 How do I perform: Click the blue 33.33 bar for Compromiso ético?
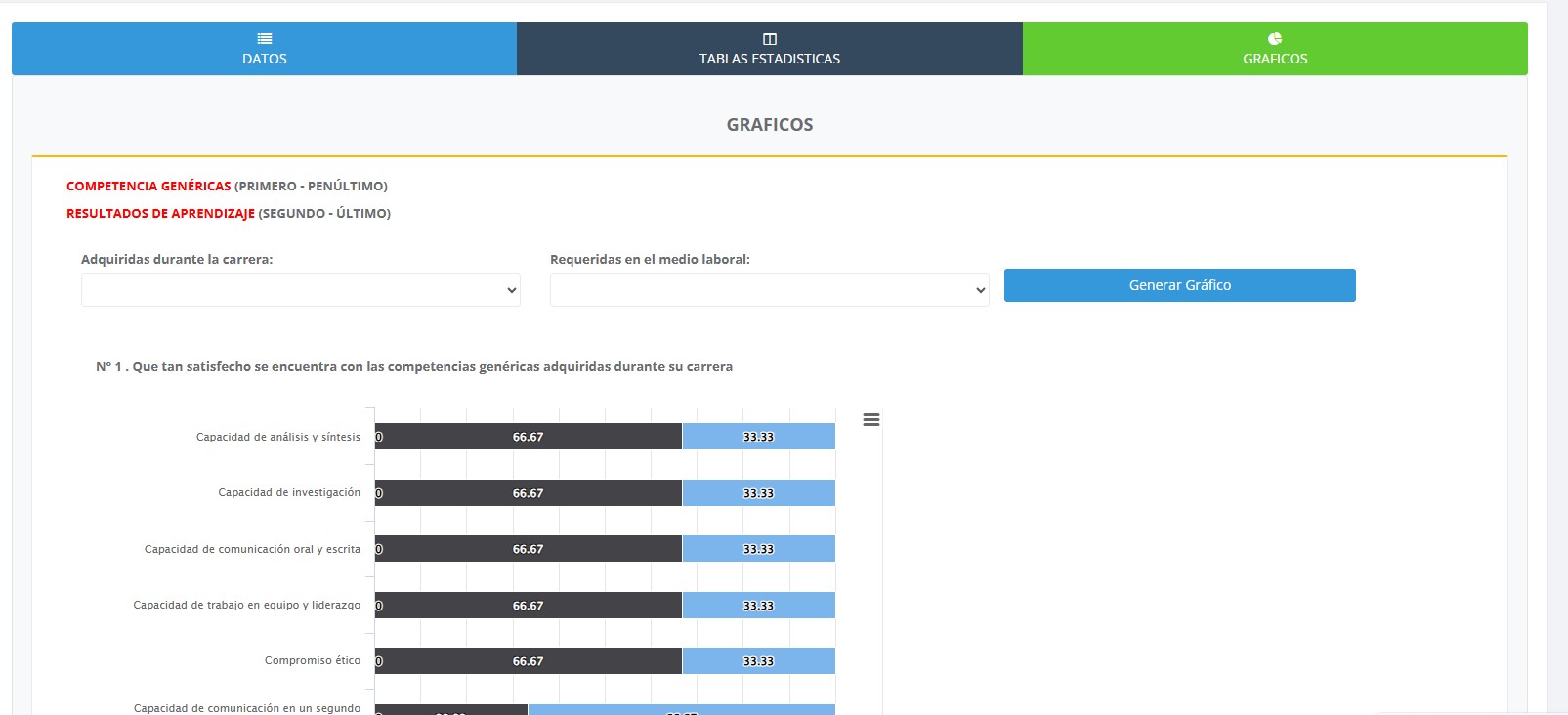point(759,661)
